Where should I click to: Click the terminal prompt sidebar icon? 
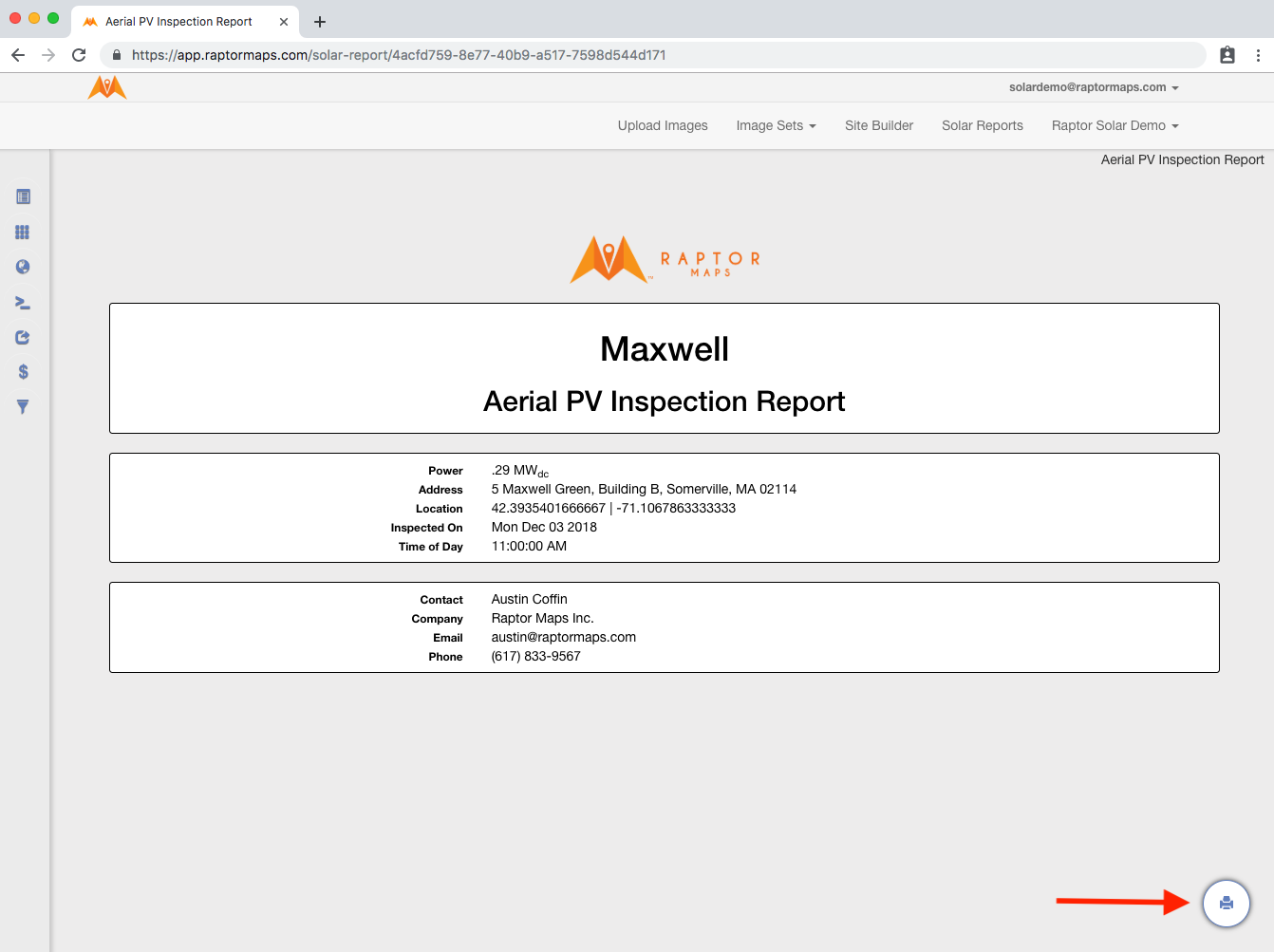[x=23, y=303]
